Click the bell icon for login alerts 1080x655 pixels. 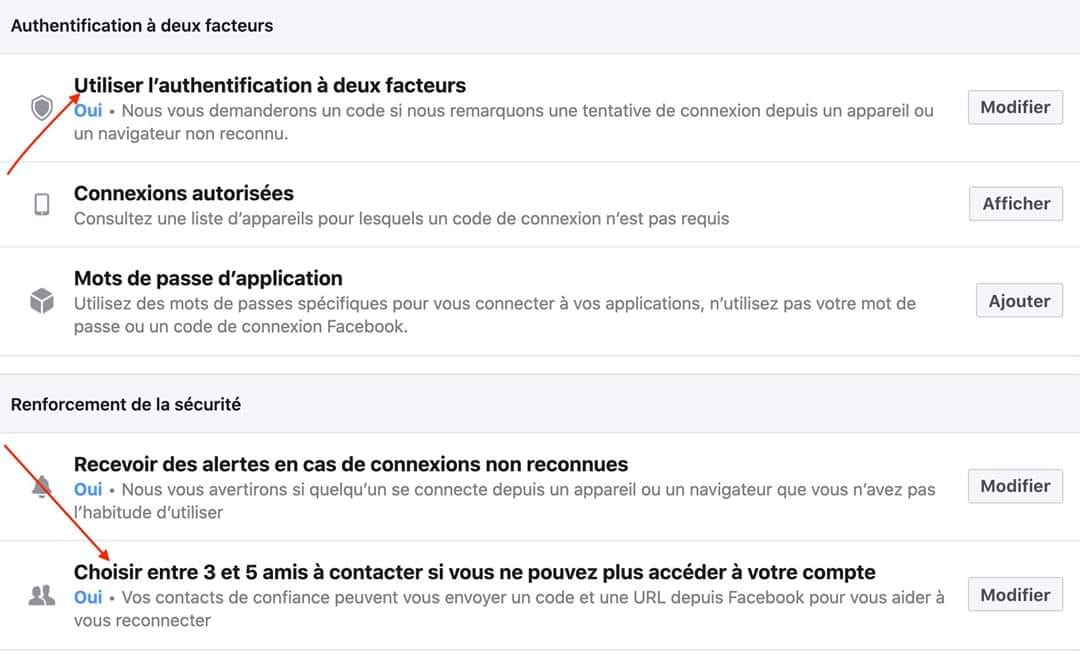[42, 487]
